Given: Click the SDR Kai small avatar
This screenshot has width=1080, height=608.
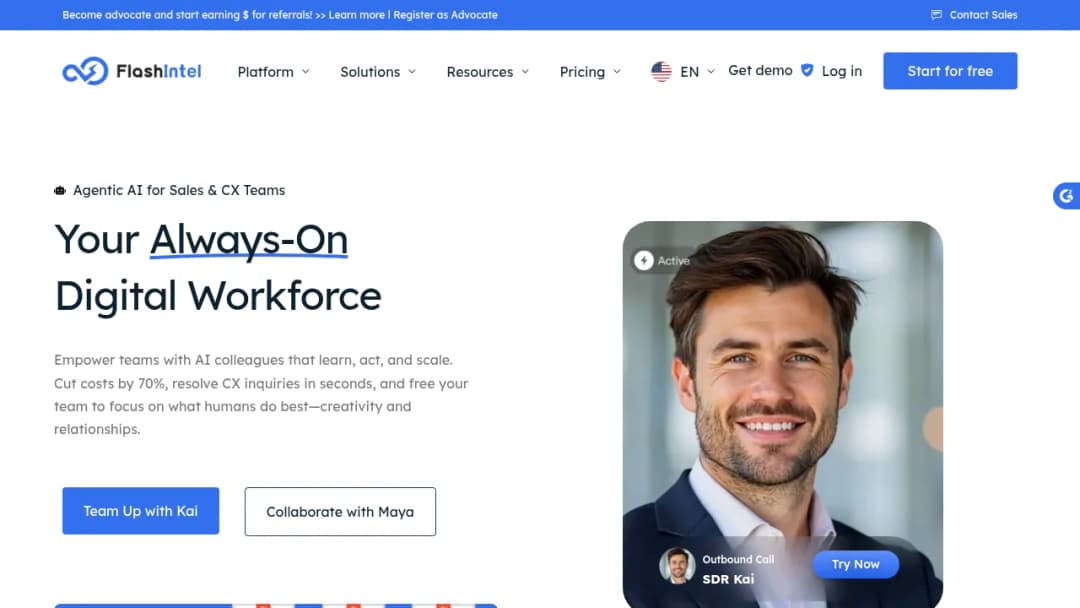Looking at the screenshot, I should 677,566.
